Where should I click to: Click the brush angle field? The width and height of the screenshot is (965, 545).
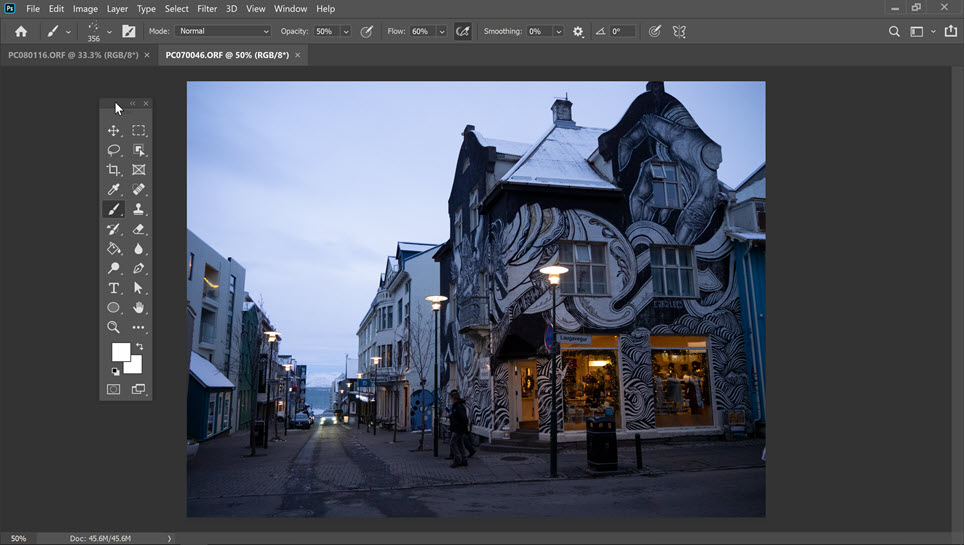click(622, 31)
